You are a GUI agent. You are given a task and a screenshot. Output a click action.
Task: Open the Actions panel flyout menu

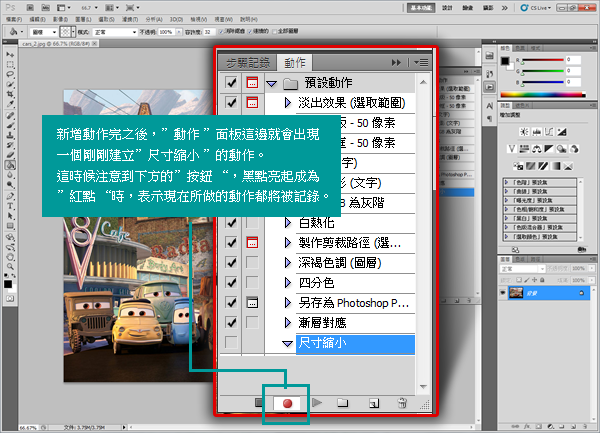coord(421,62)
